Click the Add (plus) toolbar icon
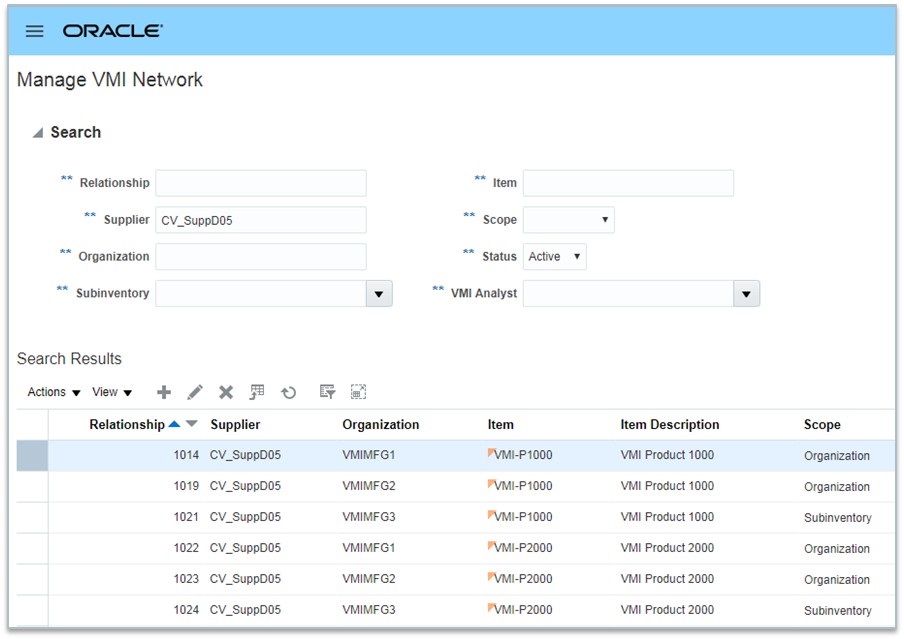Viewport: 904px width, 639px height. (164, 392)
